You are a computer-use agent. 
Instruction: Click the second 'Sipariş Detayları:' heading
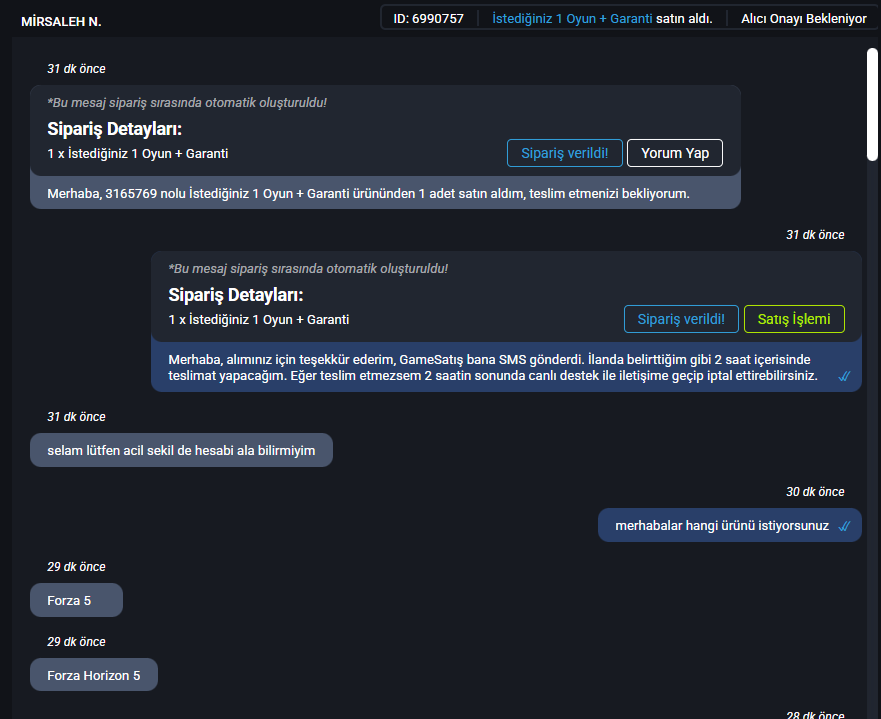point(236,295)
